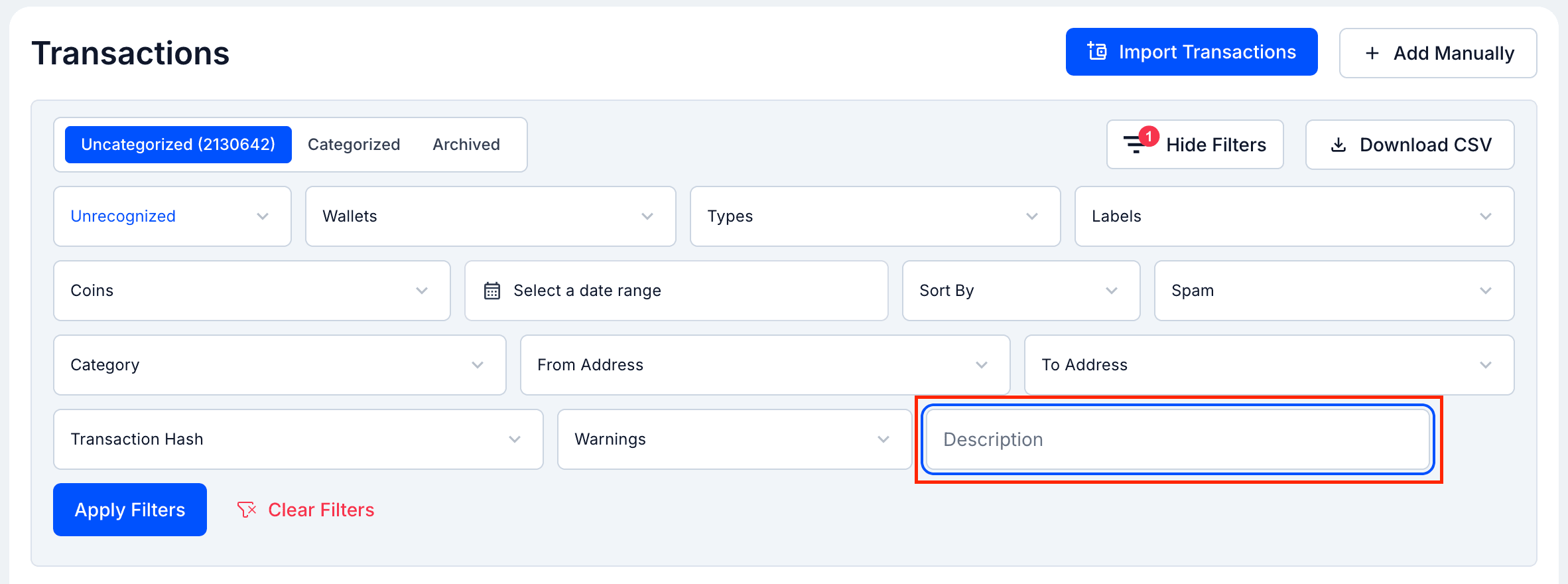Expand the Unrecognized dropdown
Viewport: 1568px width, 584px height.
(172, 216)
